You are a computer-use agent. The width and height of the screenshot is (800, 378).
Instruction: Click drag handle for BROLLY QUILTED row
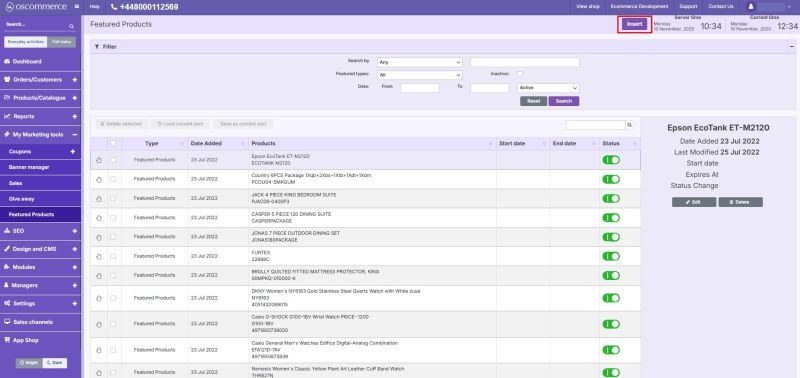click(x=98, y=275)
